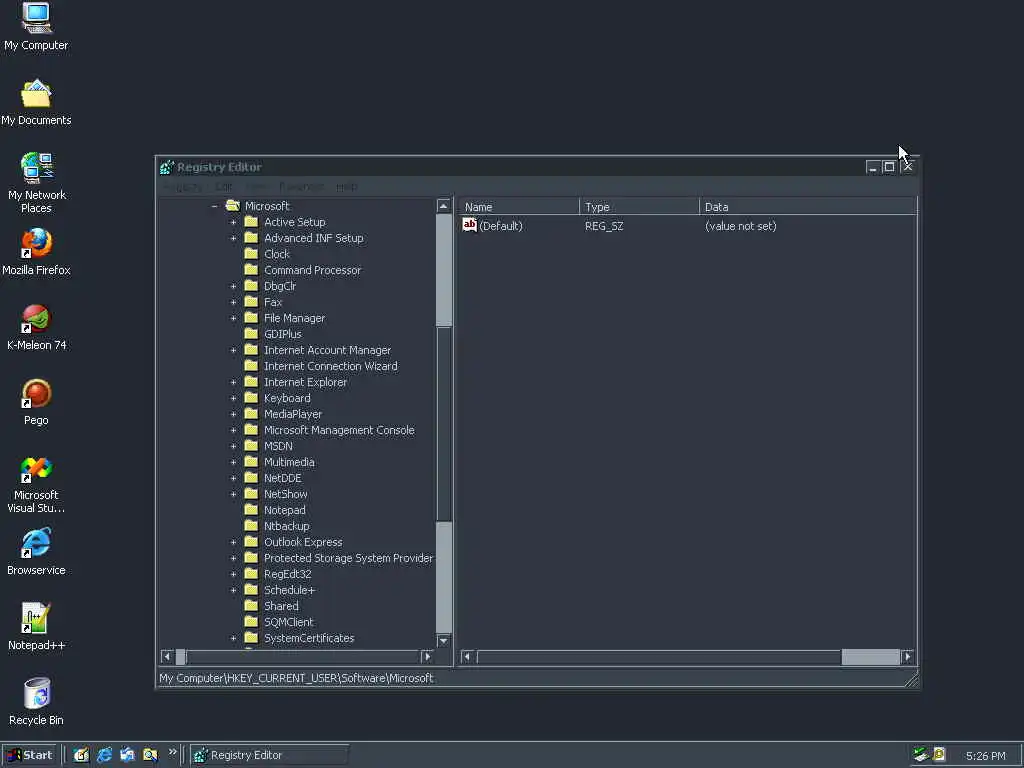The image size is (1024, 768).
Task: Launch the Microsoft Visual Studio shortcut
Action: coord(36,485)
